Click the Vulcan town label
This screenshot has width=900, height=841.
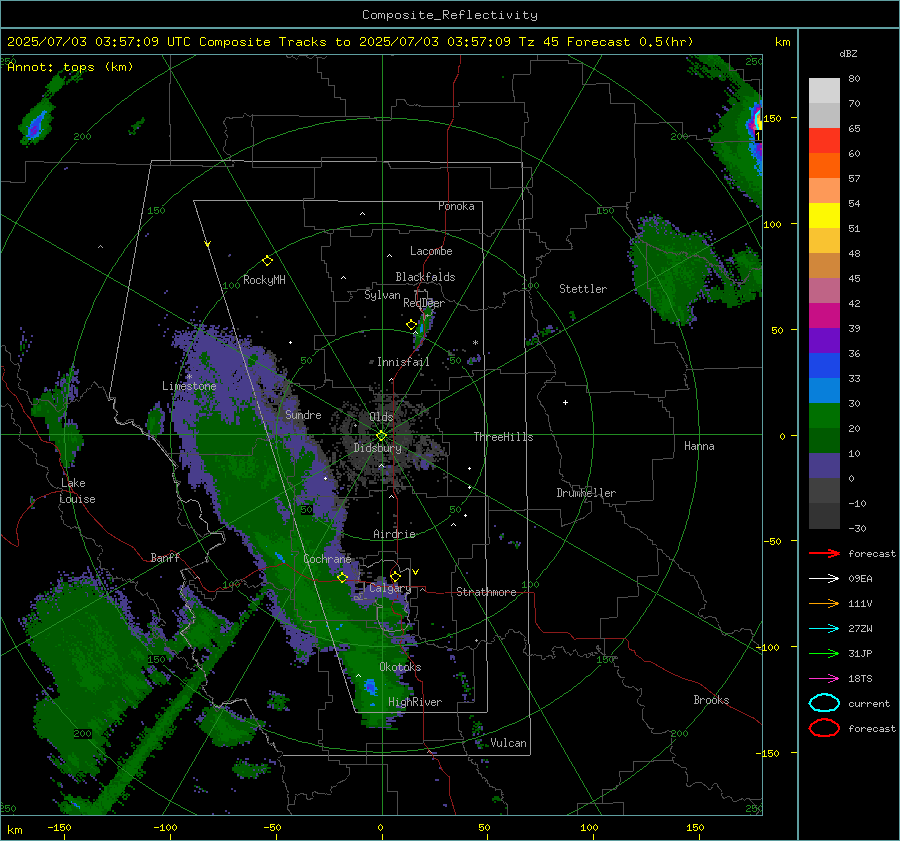(x=509, y=743)
